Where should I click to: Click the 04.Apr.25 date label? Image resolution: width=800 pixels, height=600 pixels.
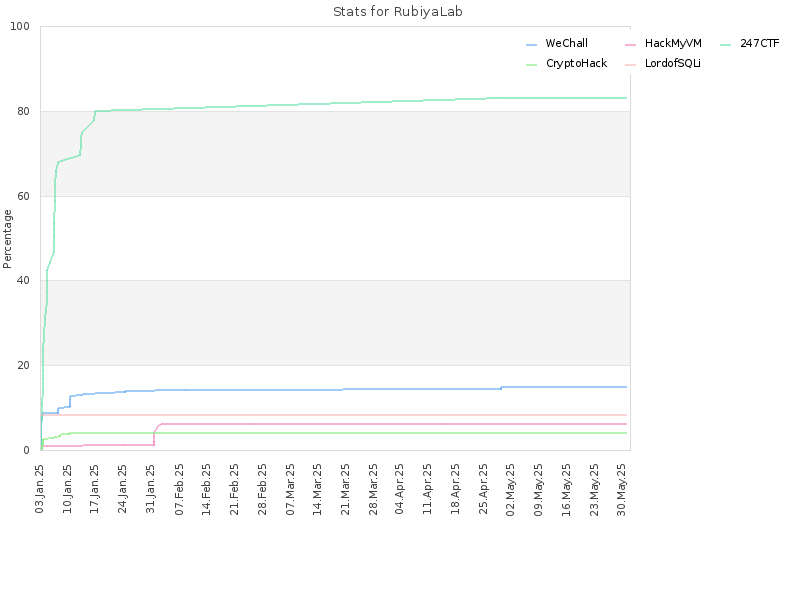pos(399,489)
